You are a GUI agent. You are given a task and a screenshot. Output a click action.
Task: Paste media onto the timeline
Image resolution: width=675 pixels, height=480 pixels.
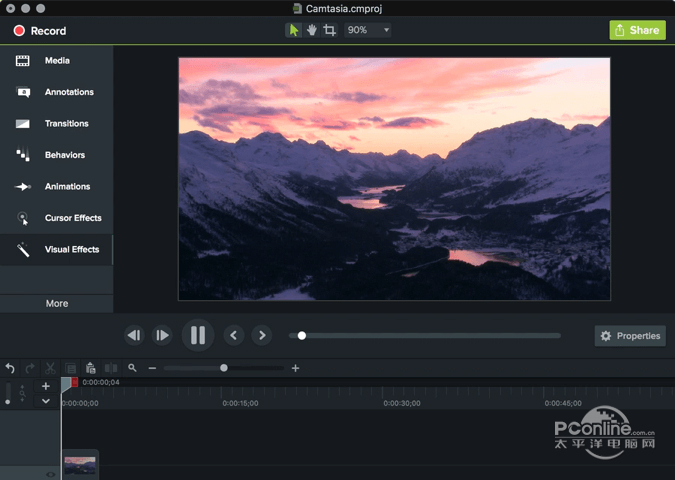[x=90, y=368]
